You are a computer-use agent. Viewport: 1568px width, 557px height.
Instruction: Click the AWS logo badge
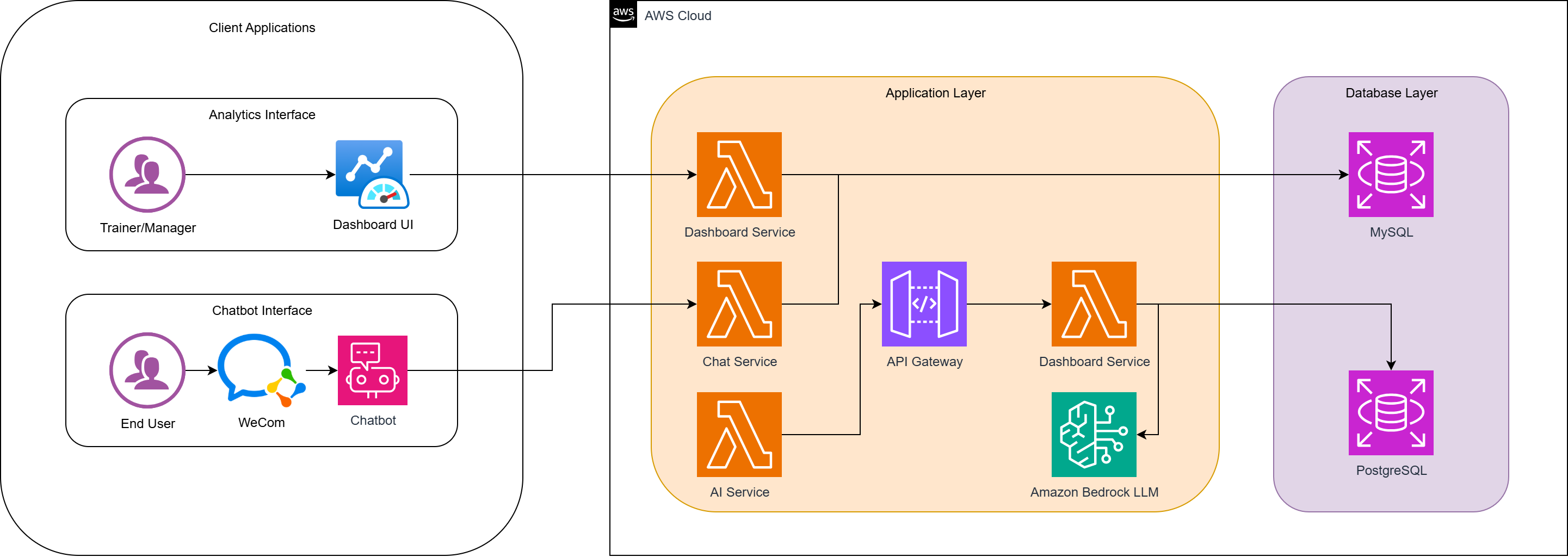pos(623,14)
